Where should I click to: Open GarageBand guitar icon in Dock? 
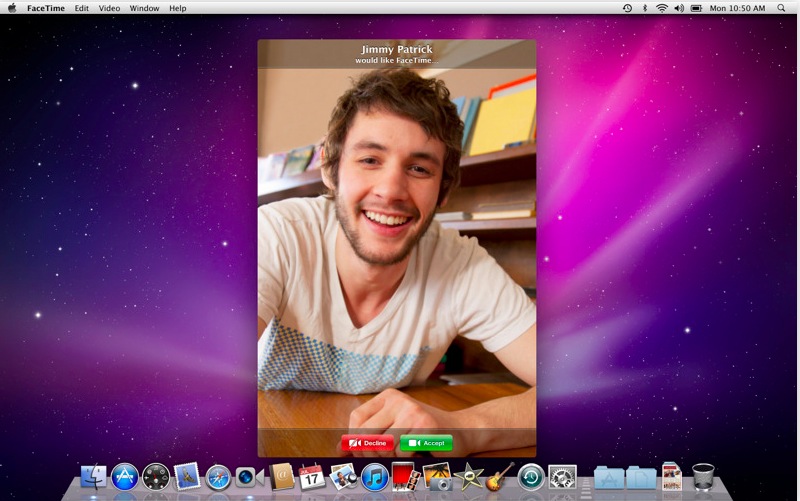point(499,477)
